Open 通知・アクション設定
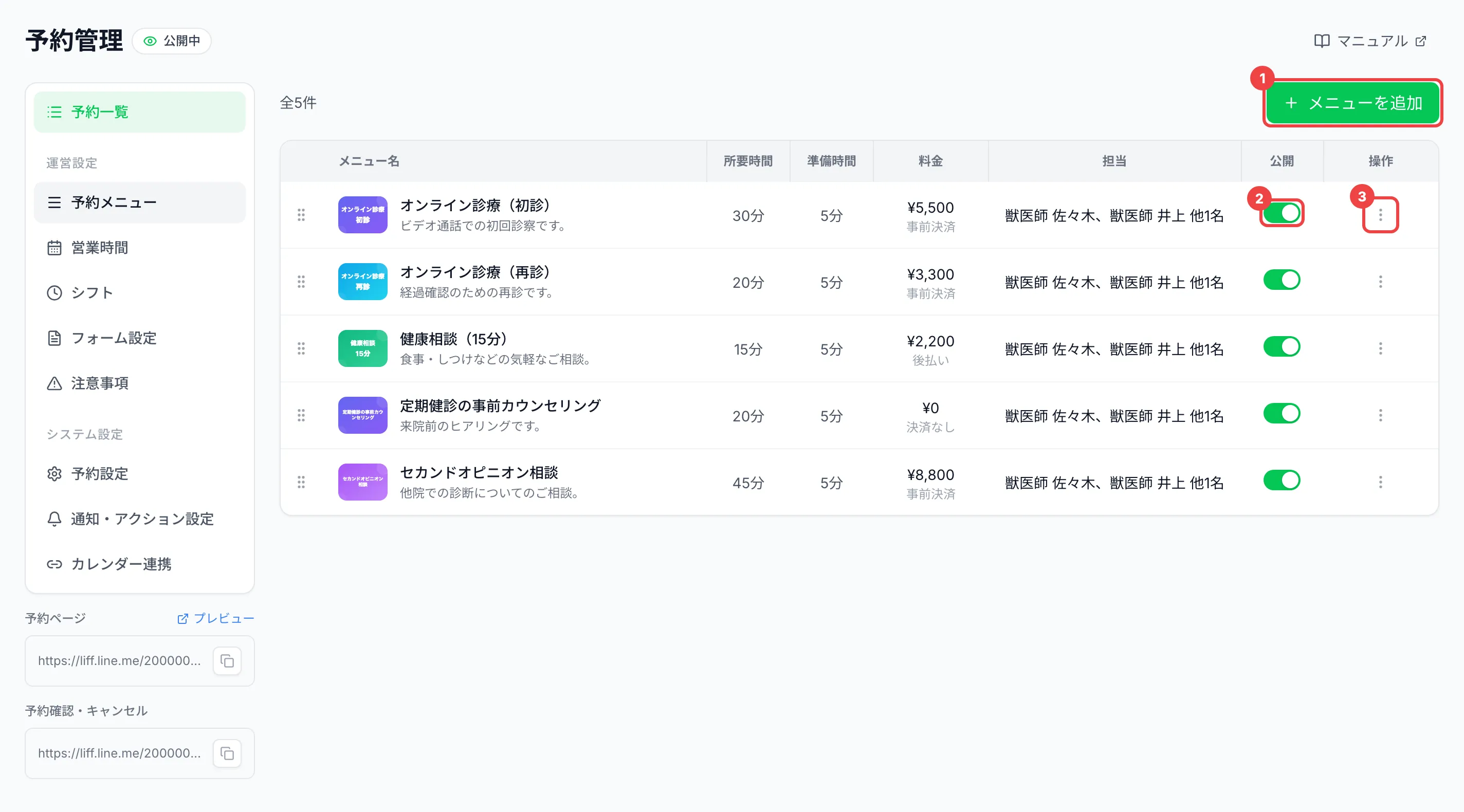Viewport: 1464px width, 812px height. tap(140, 519)
